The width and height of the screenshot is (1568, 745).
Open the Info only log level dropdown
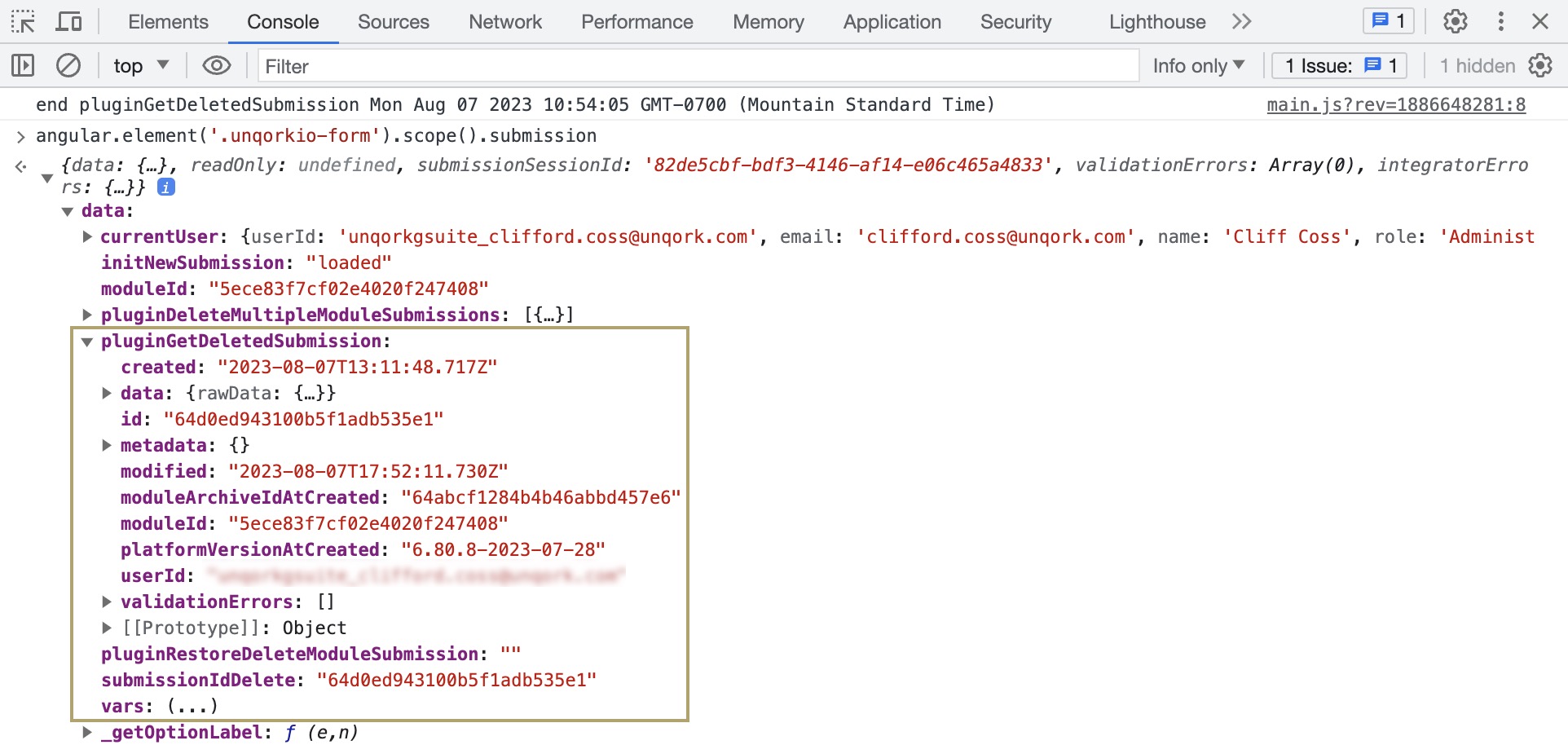(1198, 65)
